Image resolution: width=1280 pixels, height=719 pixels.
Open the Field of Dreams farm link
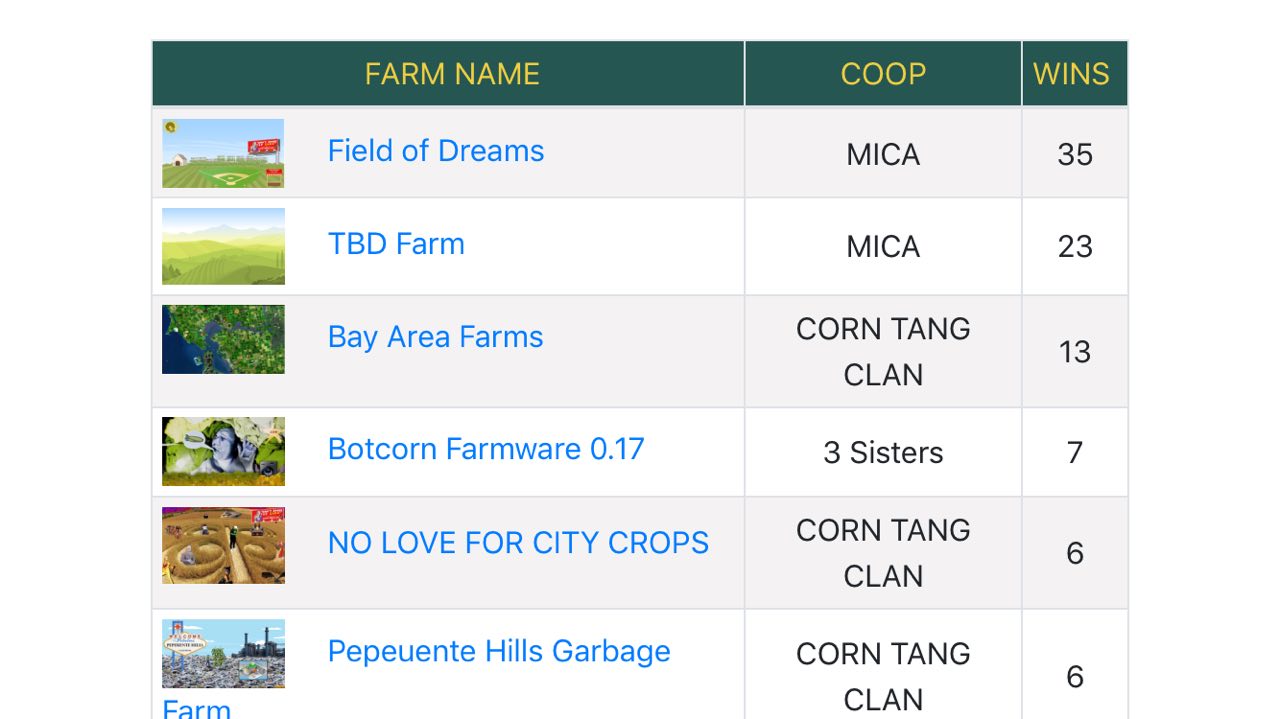436,151
